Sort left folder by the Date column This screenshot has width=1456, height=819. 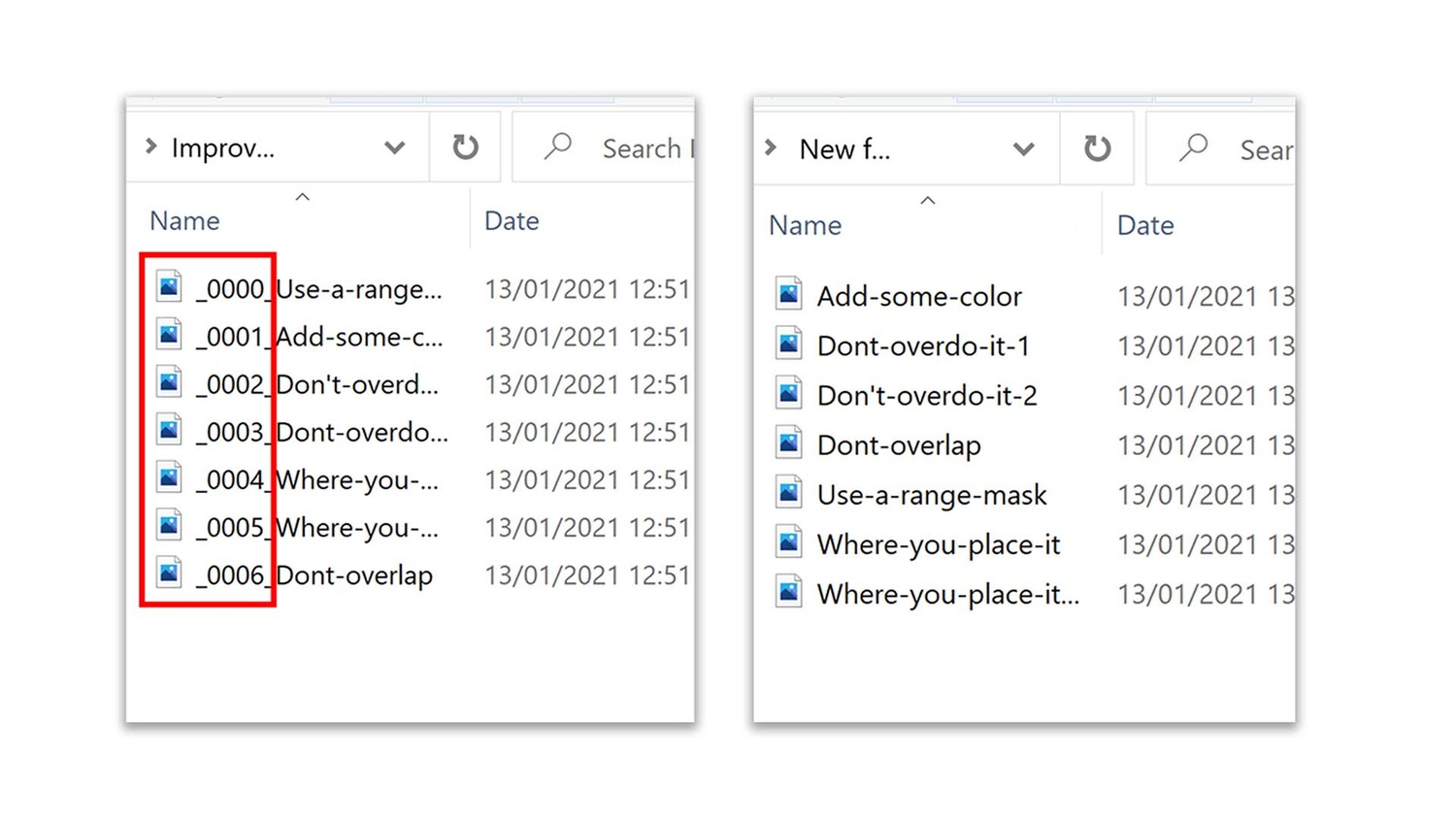tap(512, 221)
